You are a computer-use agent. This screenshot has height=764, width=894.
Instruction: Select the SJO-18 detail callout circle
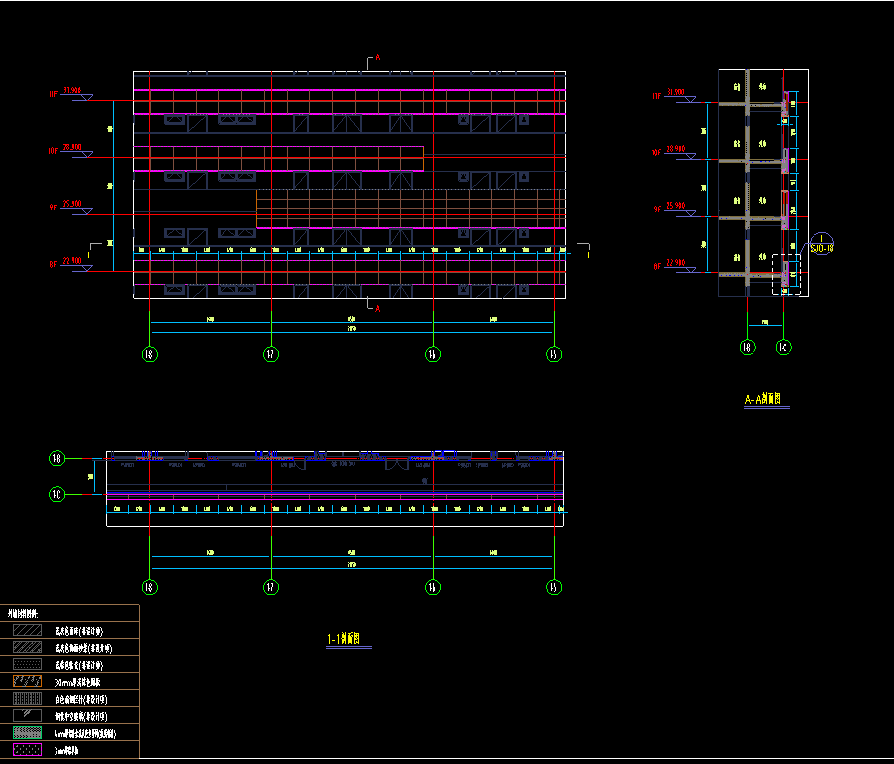(822, 243)
